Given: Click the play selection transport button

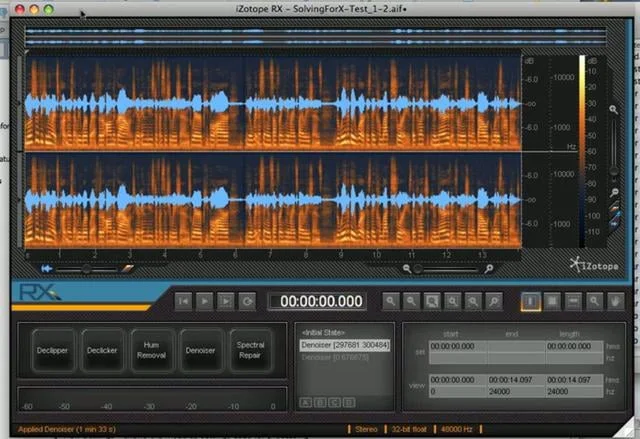Looking at the screenshot, I should tap(226, 301).
